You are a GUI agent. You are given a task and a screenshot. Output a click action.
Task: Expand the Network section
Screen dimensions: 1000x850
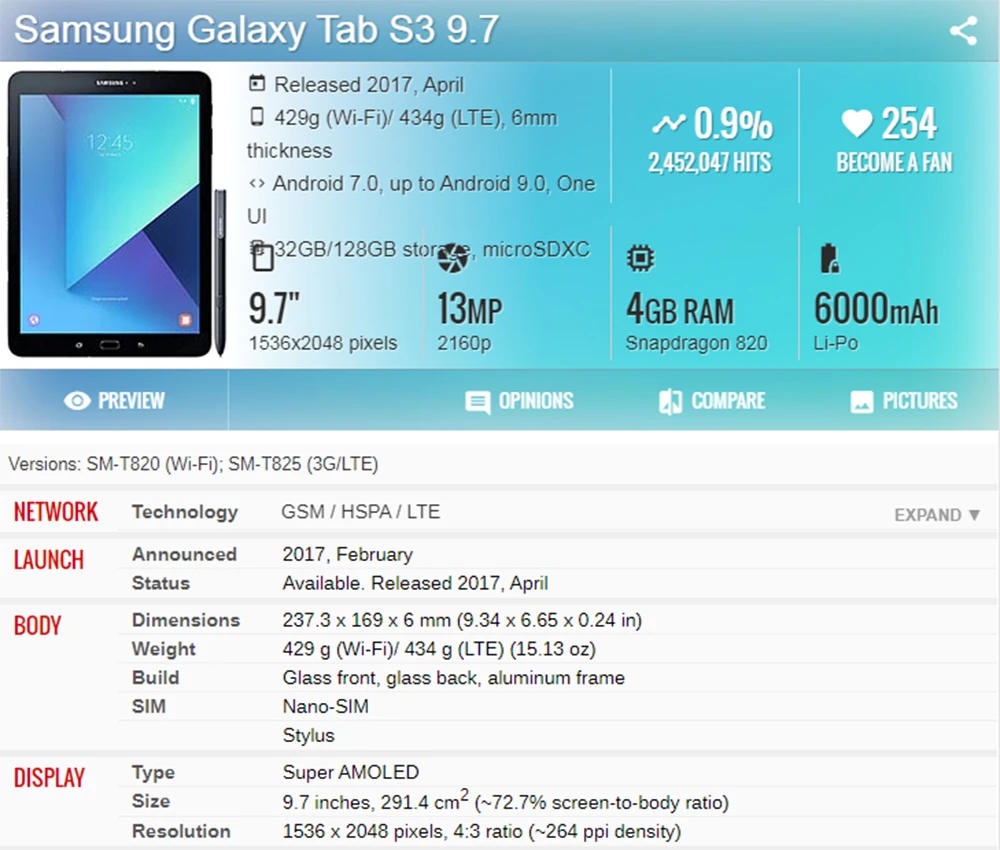click(x=937, y=515)
